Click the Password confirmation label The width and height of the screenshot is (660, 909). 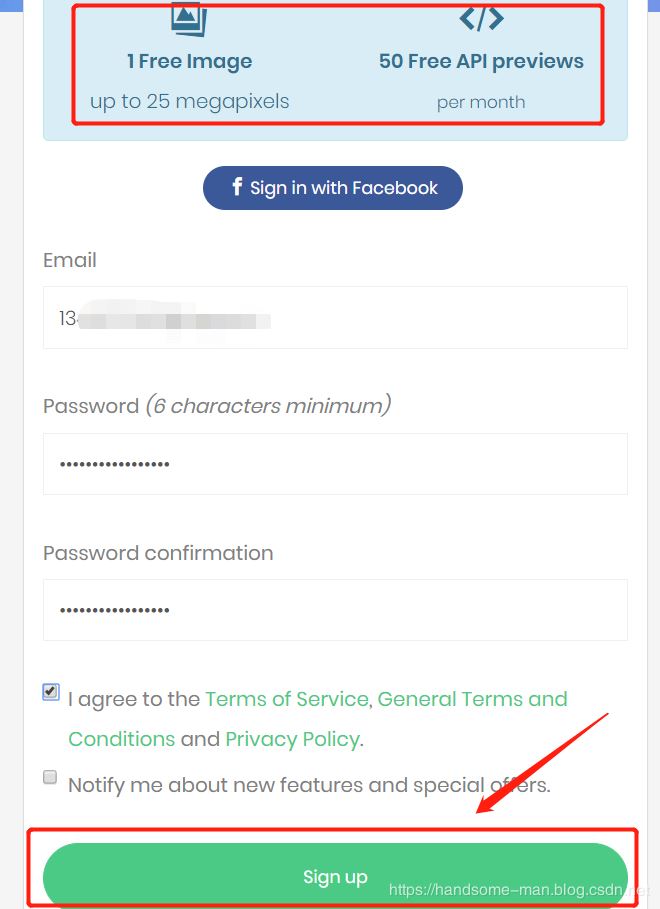pyautogui.click(x=158, y=553)
